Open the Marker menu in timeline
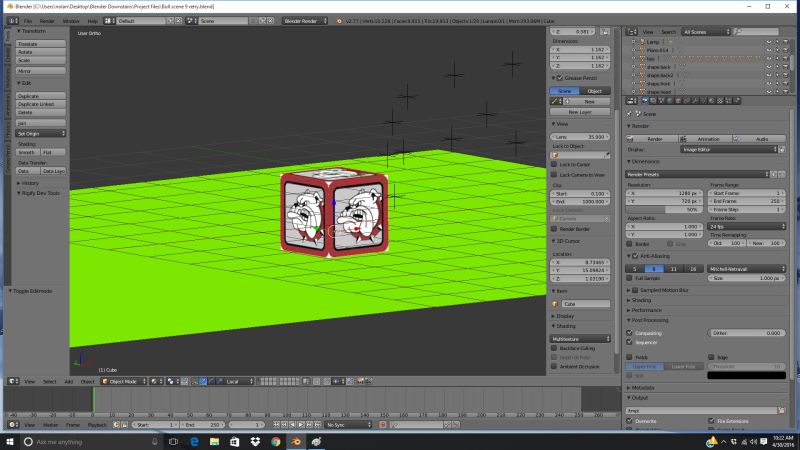This screenshot has height=450, width=800. [x=50, y=424]
